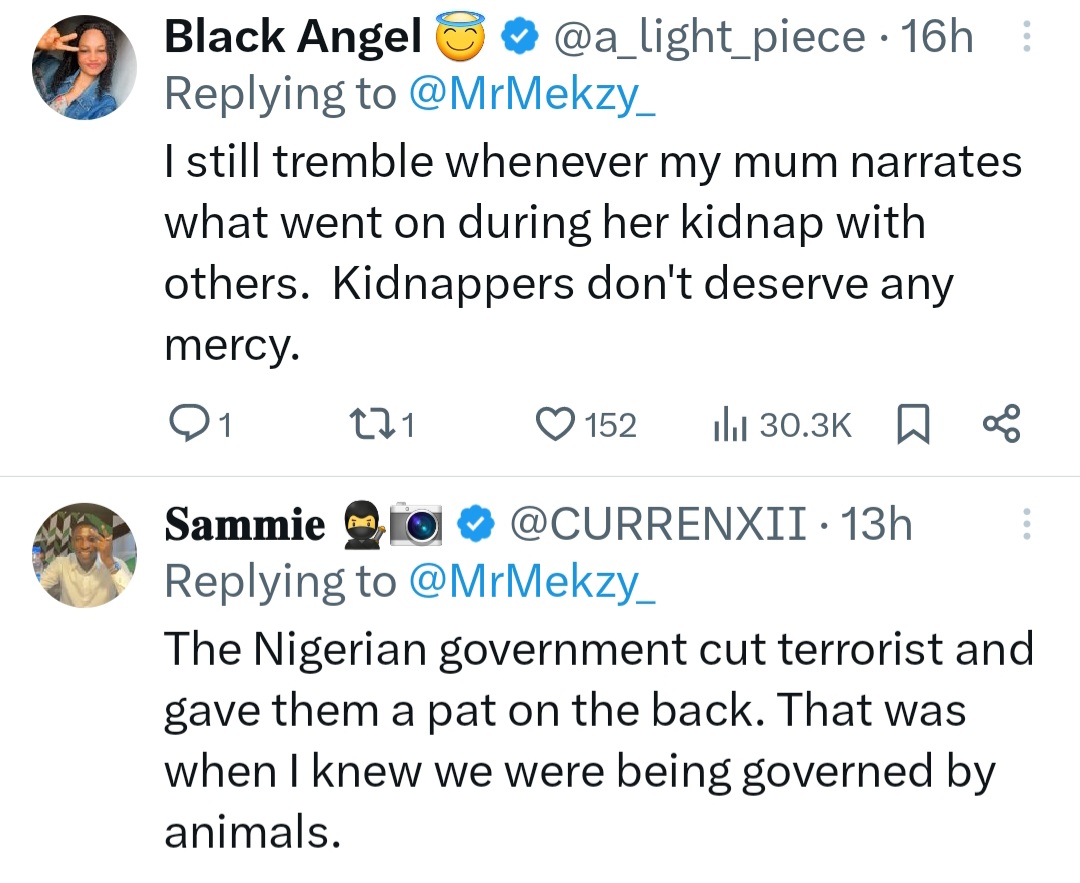
Task: Go to the Black Angel display name
Action: click(x=292, y=38)
